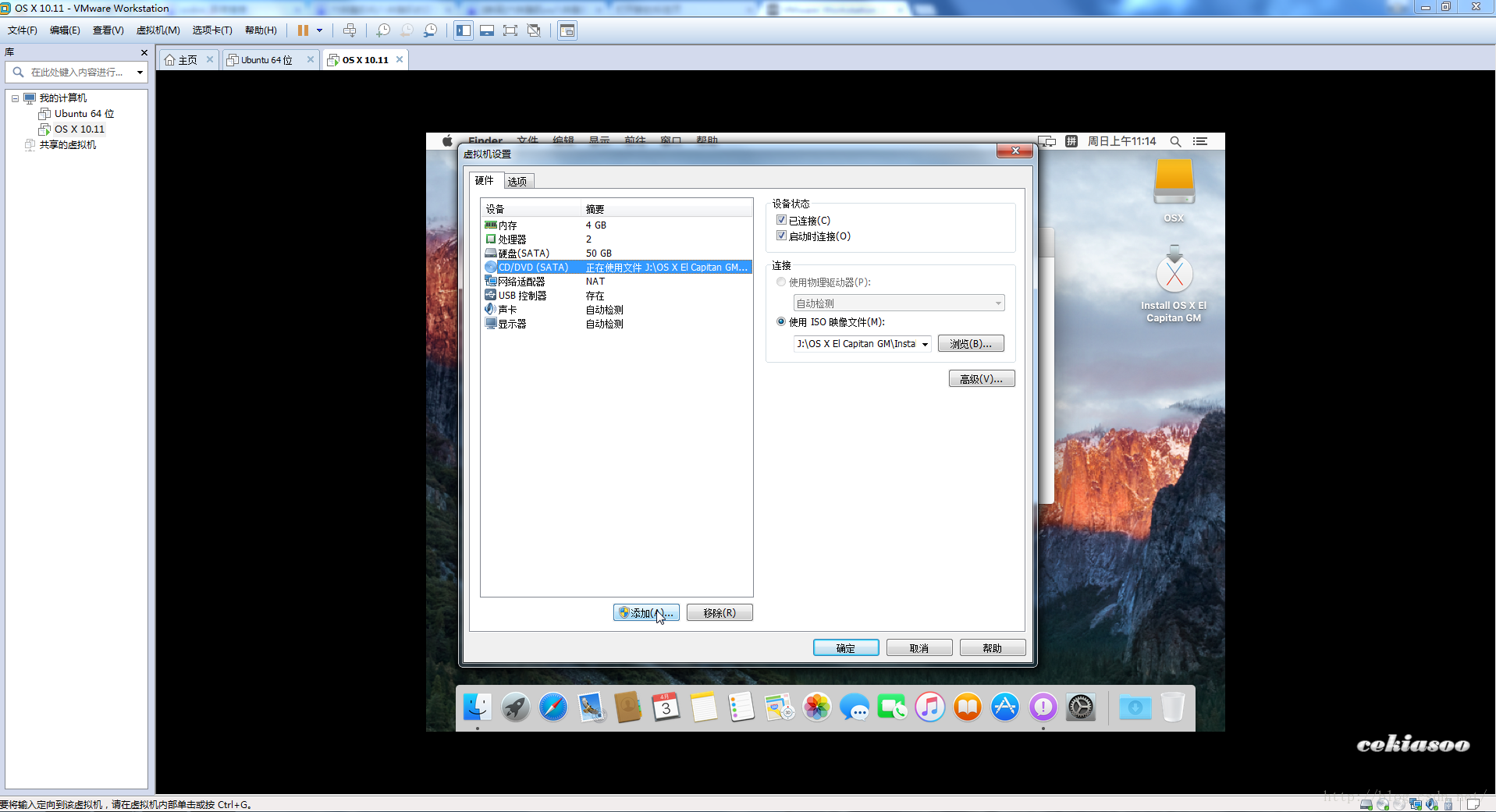
Task: Select the 内存 device row
Action: tap(617, 225)
